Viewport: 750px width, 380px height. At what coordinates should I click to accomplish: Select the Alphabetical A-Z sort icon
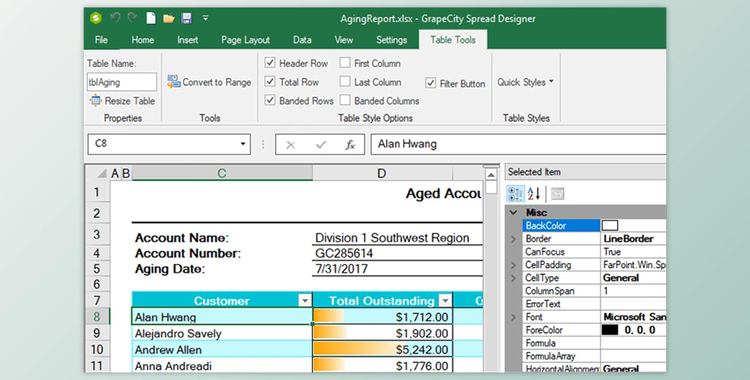534,194
